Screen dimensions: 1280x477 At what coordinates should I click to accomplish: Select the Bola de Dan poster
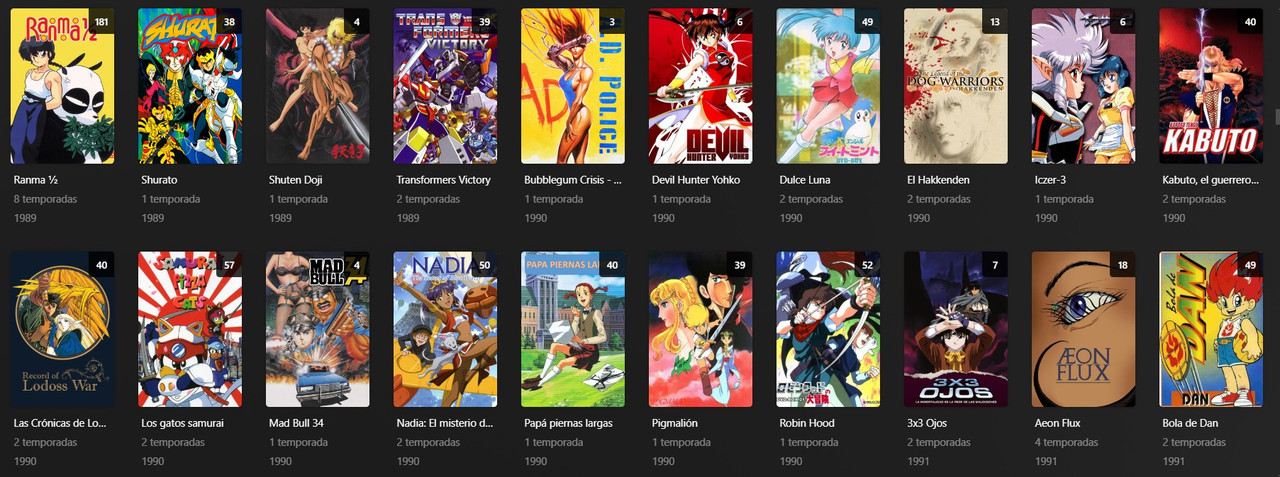coord(1211,329)
